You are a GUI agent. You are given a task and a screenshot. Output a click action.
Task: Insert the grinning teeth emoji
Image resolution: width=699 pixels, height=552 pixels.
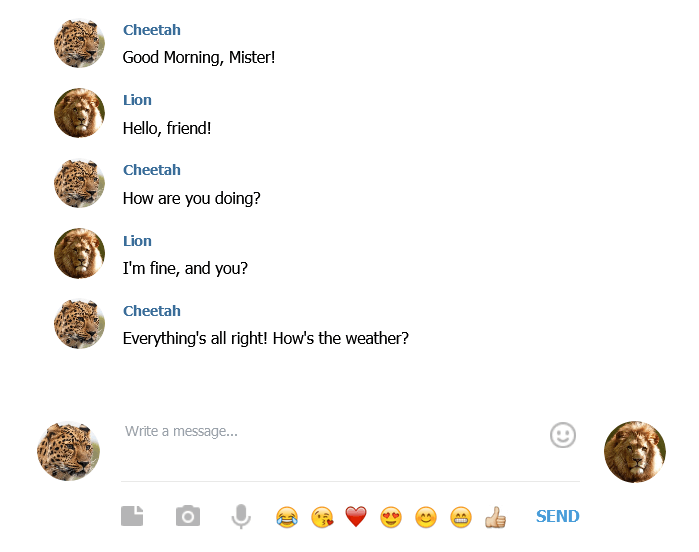coord(461,517)
